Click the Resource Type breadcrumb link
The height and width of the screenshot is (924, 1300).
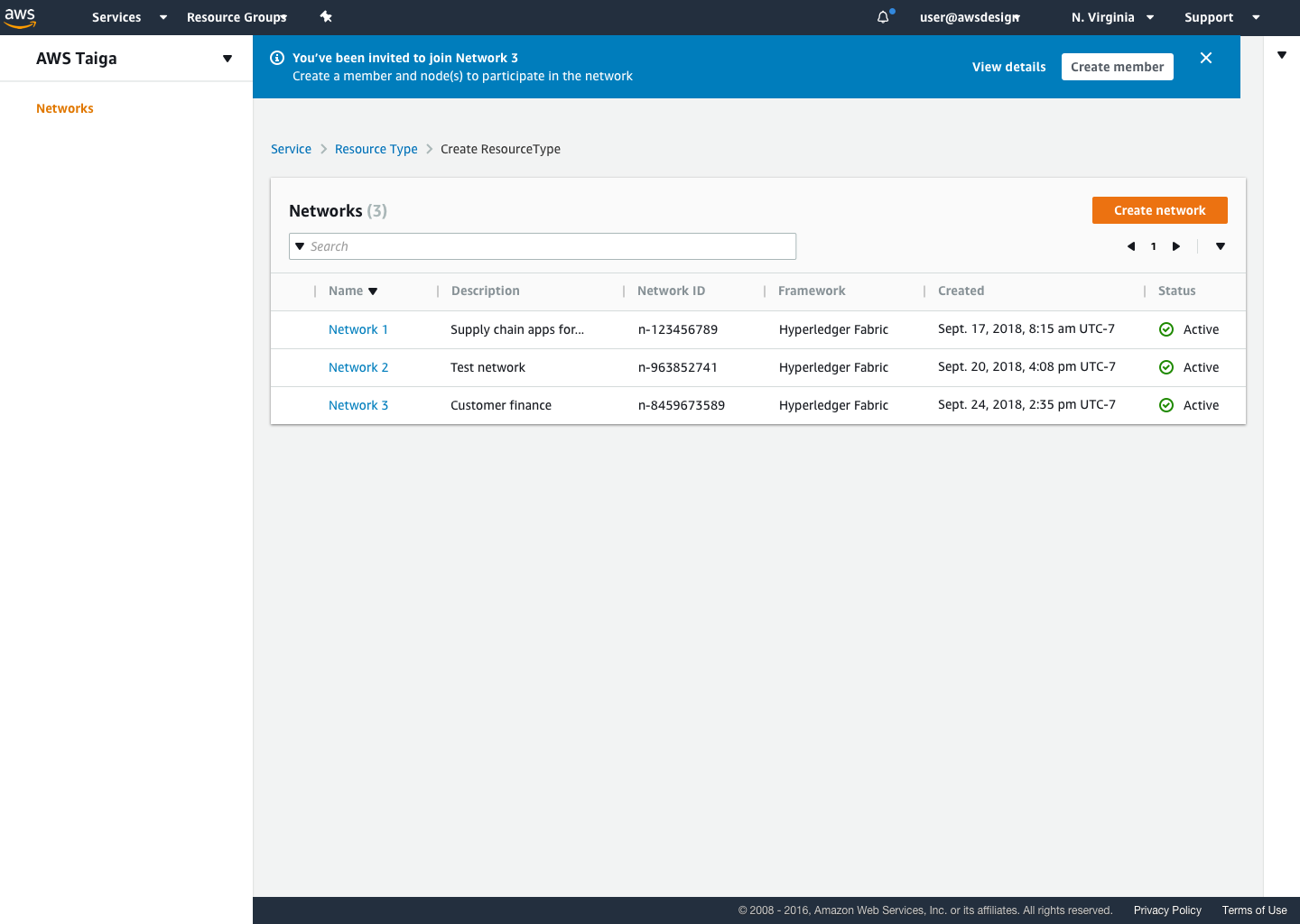point(376,149)
